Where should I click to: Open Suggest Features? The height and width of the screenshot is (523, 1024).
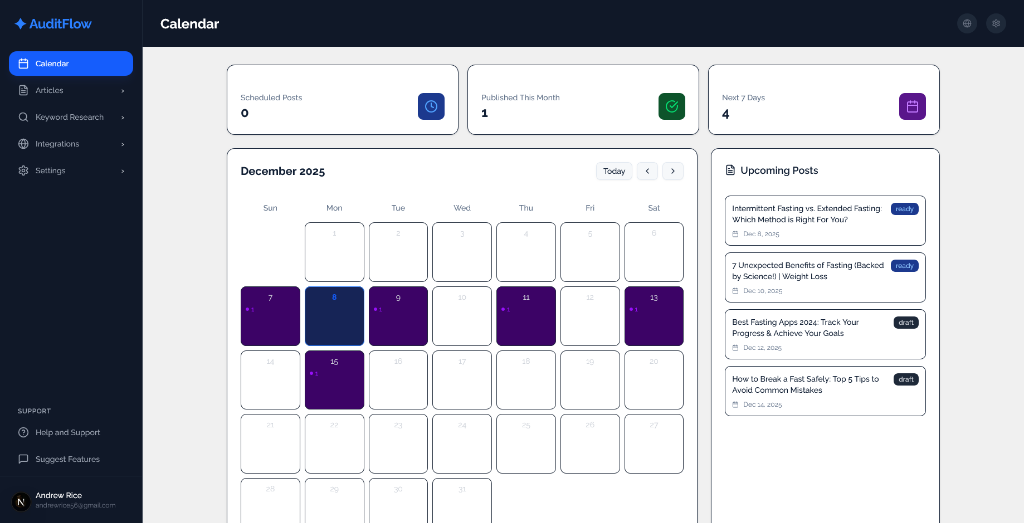(x=71, y=459)
